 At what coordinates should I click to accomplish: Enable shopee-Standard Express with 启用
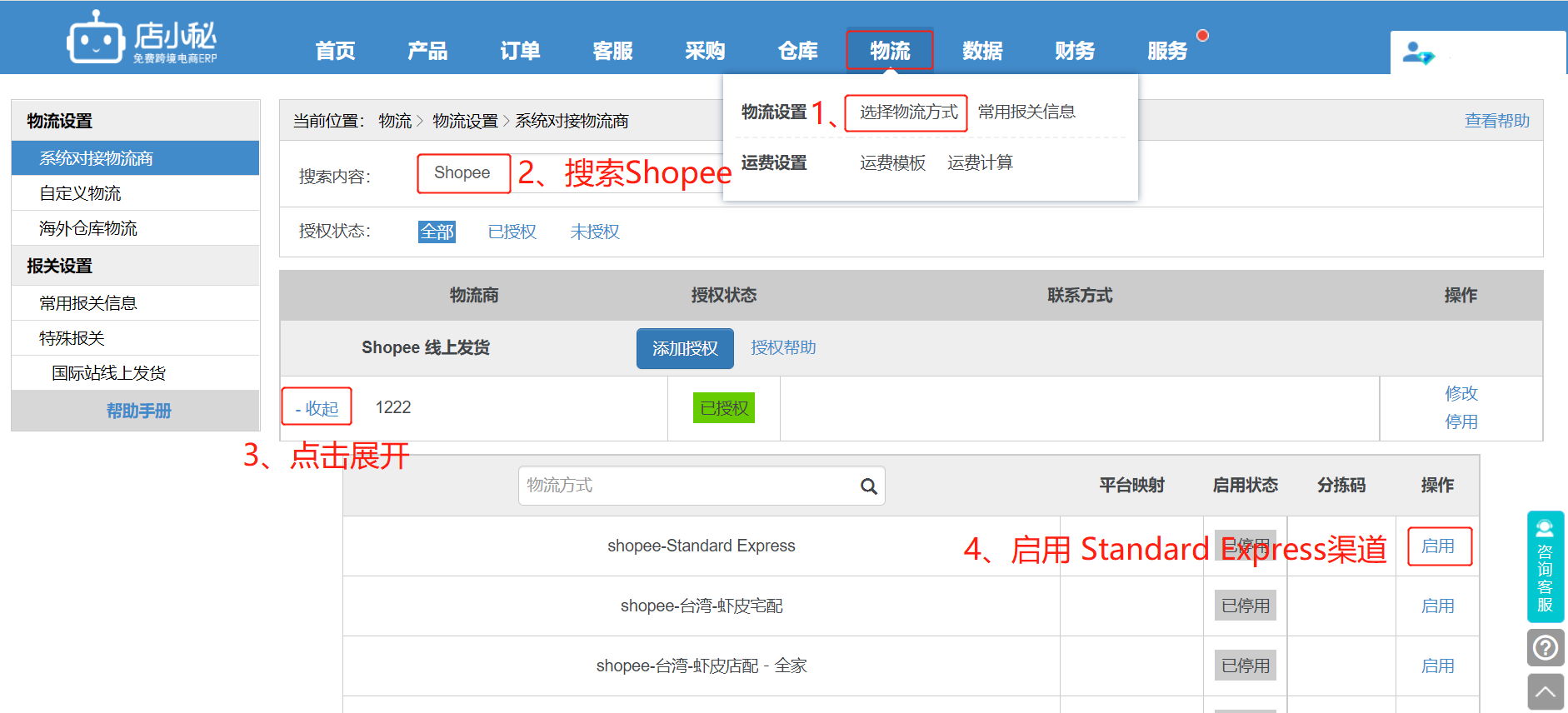1439,546
